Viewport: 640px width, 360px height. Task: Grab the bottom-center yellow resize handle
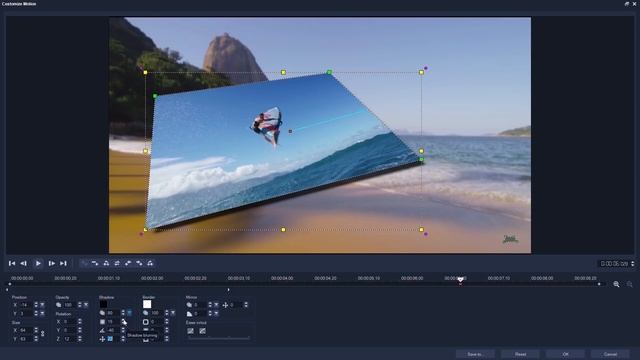click(283, 230)
